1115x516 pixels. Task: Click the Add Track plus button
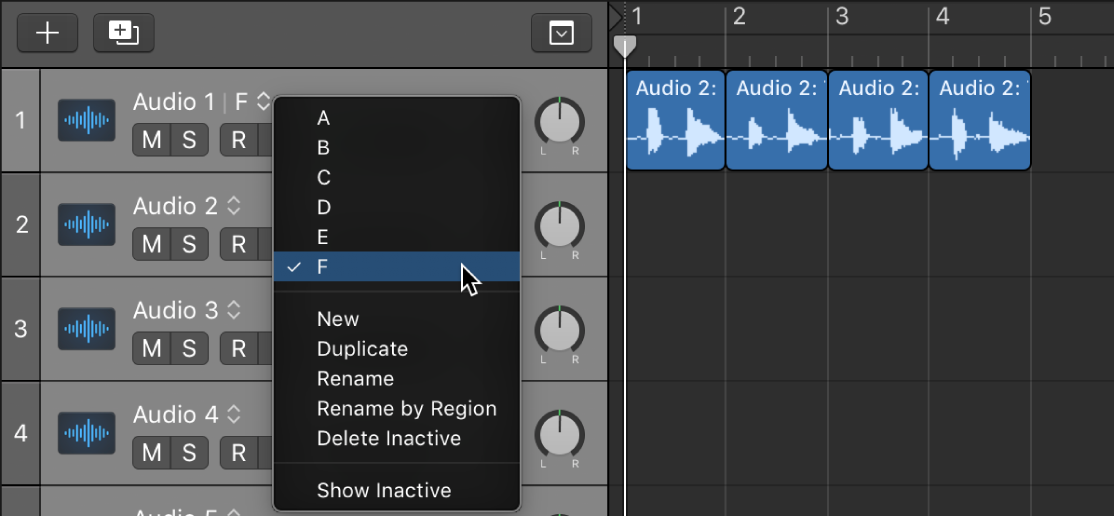[48, 33]
